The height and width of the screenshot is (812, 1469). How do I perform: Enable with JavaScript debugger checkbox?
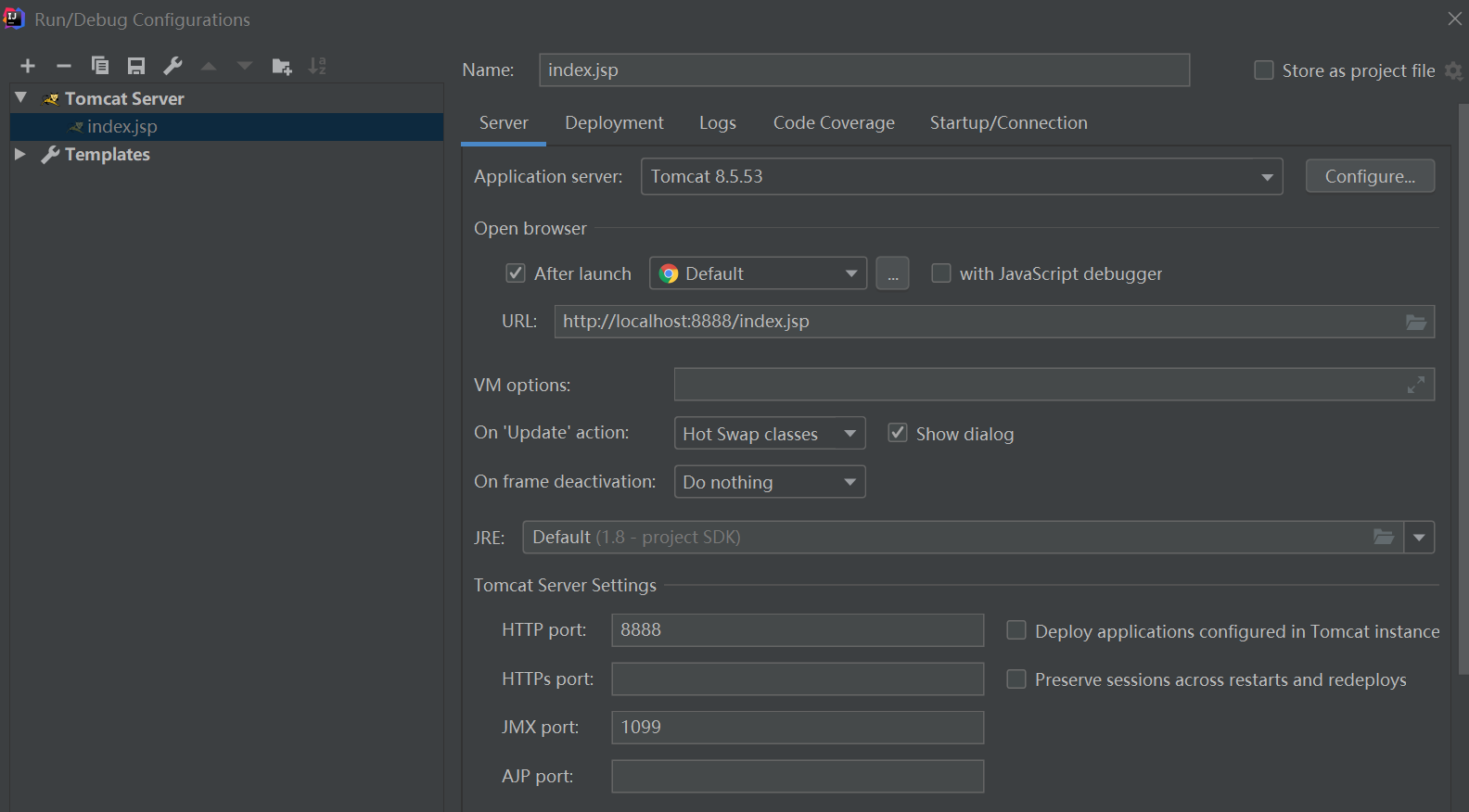pyautogui.click(x=941, y=273)
